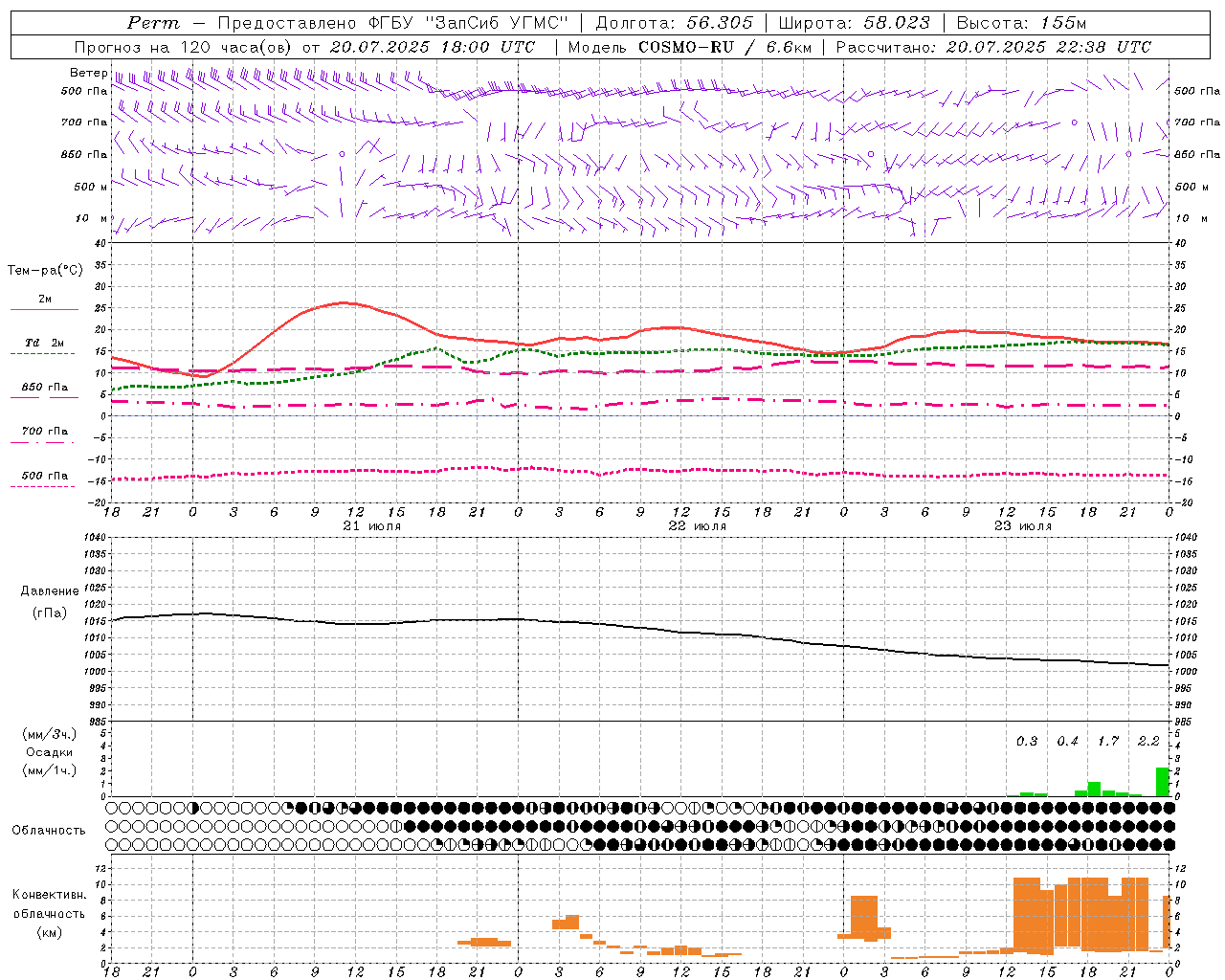Click the Ветер label of wind panel
1225x980 pixels.
88,73
